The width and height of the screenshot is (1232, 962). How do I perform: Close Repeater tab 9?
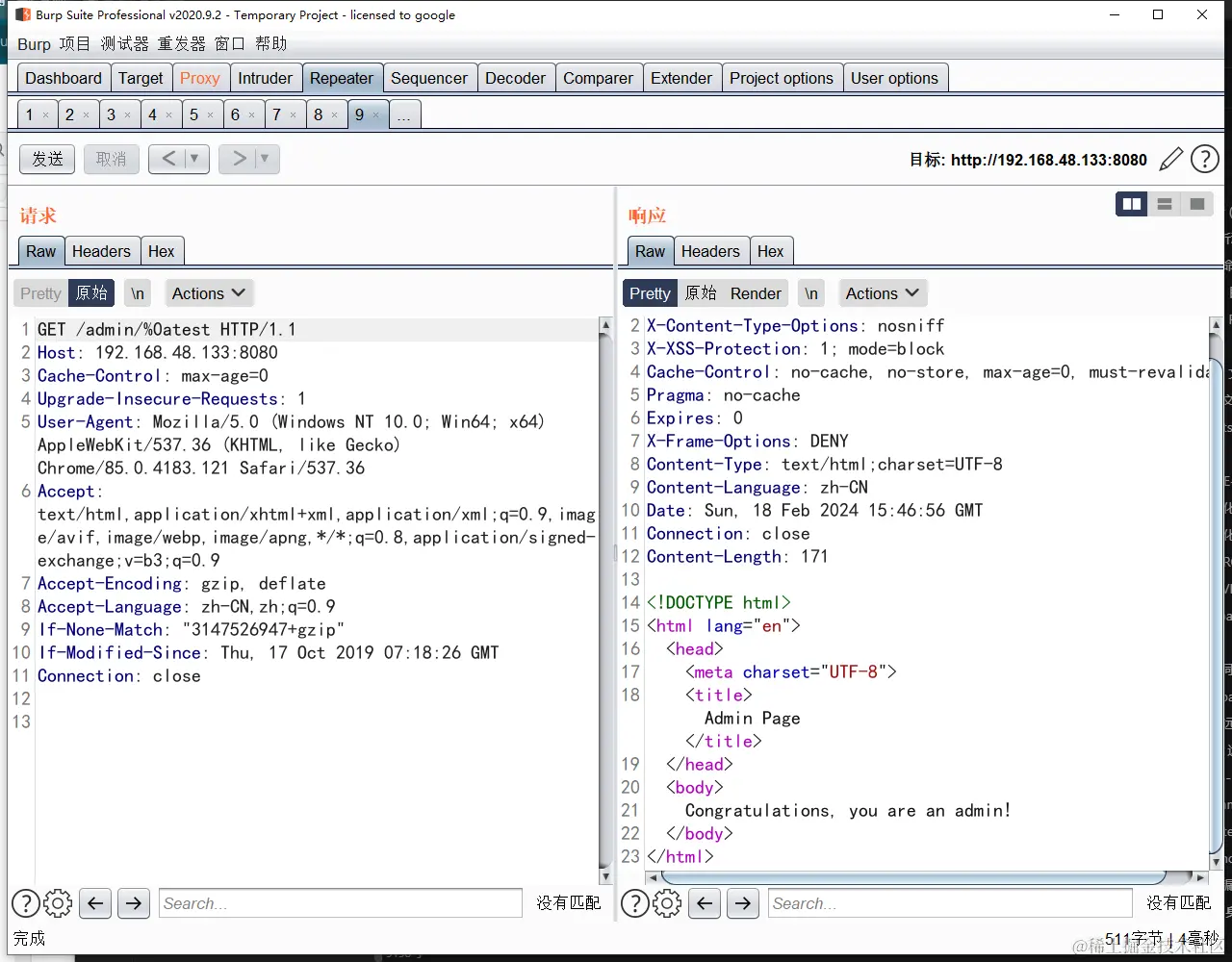click(x=376, y=114)
